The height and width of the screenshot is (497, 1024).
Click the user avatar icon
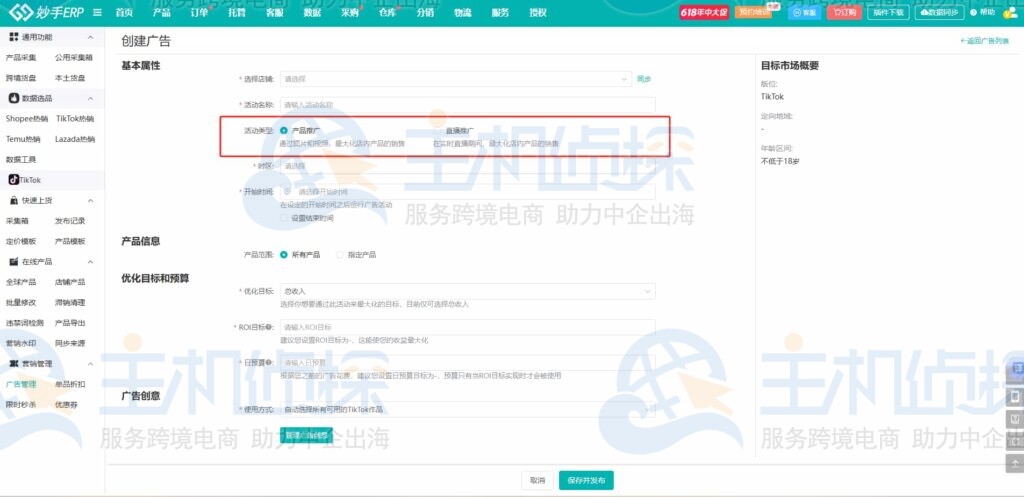click(x=1010, y=12)
